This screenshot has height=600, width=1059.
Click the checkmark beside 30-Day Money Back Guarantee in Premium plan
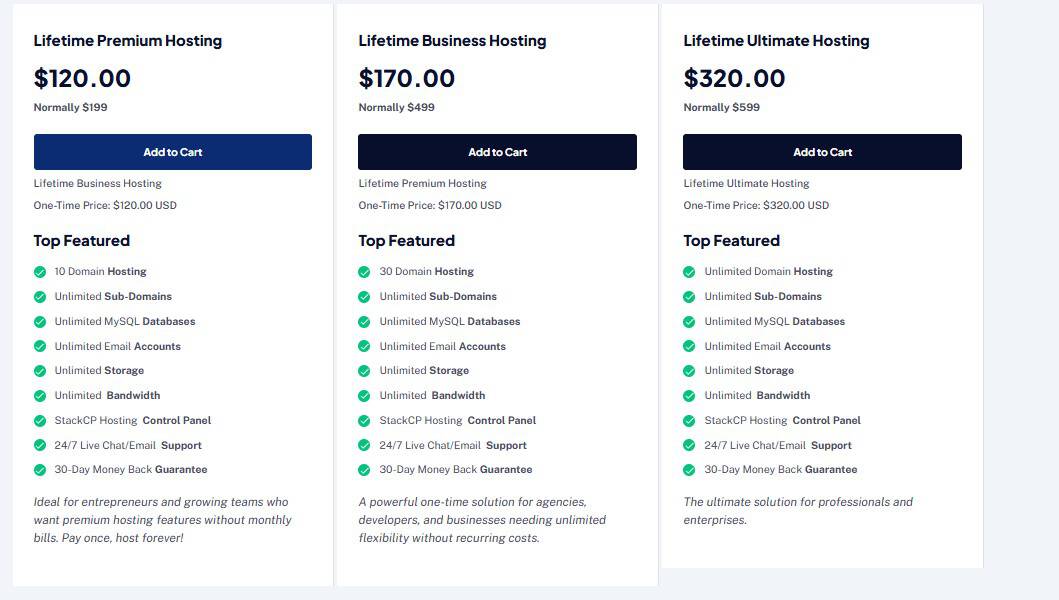pos(40,469)
